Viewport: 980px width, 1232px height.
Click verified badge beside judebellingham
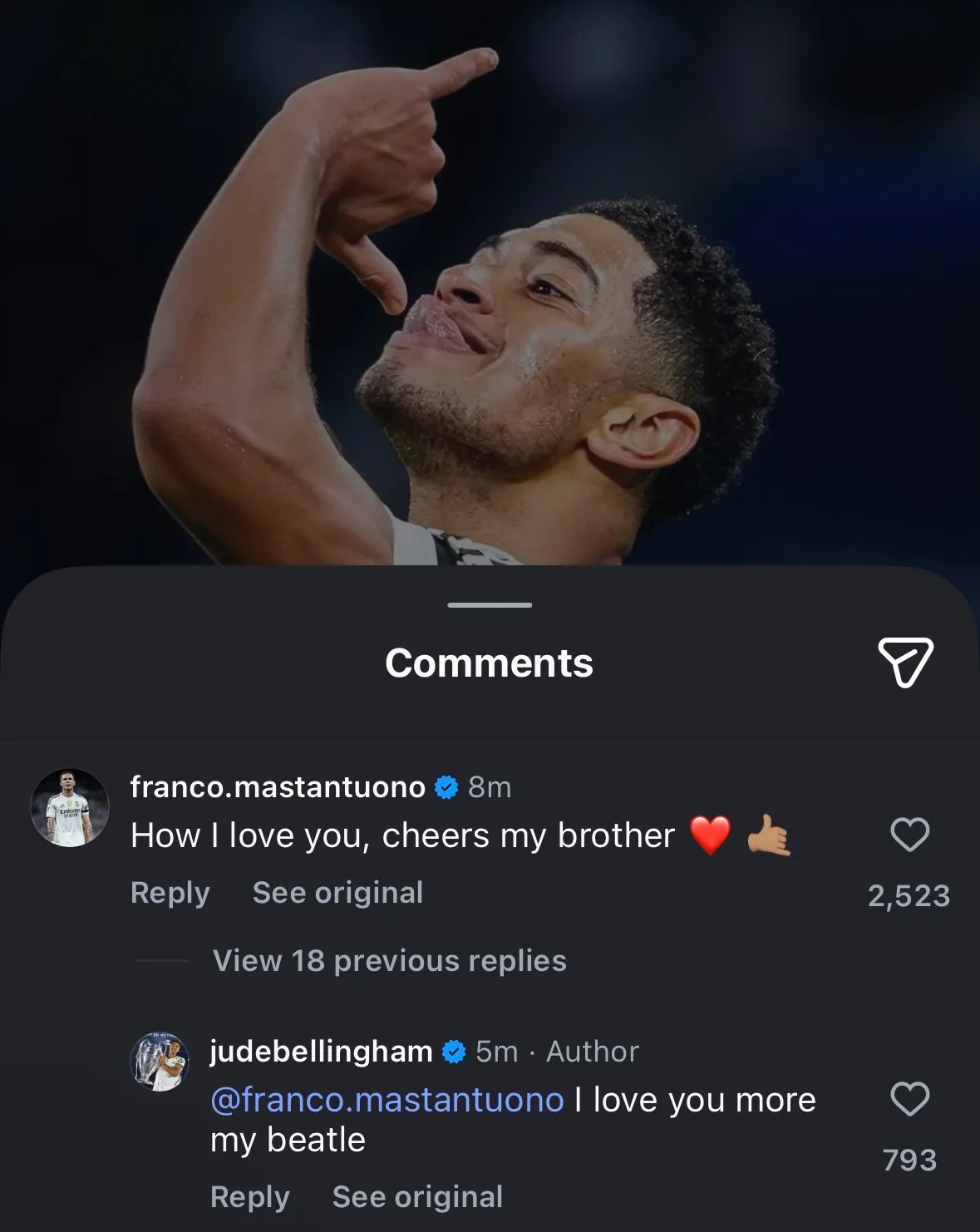[x=454, y=1052]
